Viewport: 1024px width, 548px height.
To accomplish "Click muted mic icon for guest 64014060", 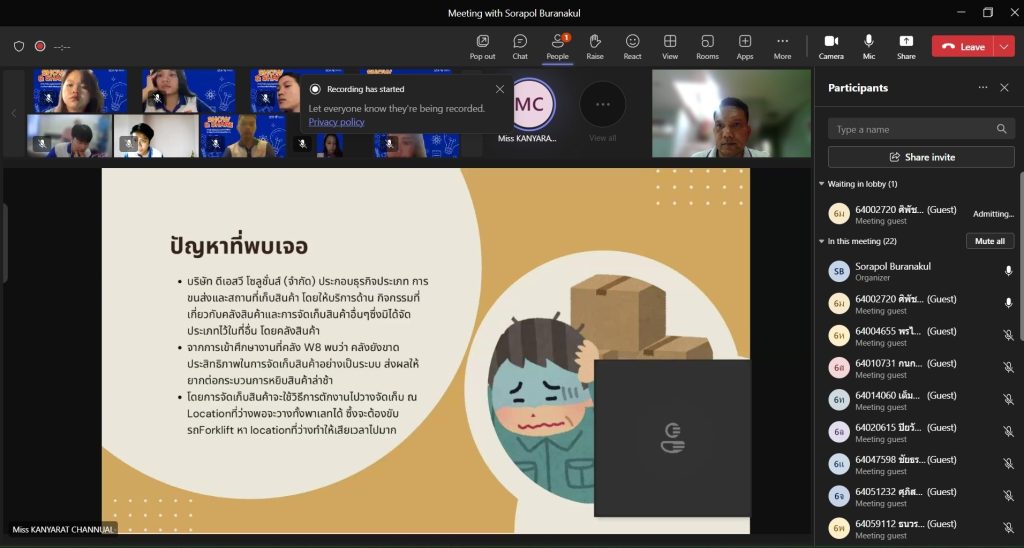I will pyautogui.click(x=1008, y=399).
